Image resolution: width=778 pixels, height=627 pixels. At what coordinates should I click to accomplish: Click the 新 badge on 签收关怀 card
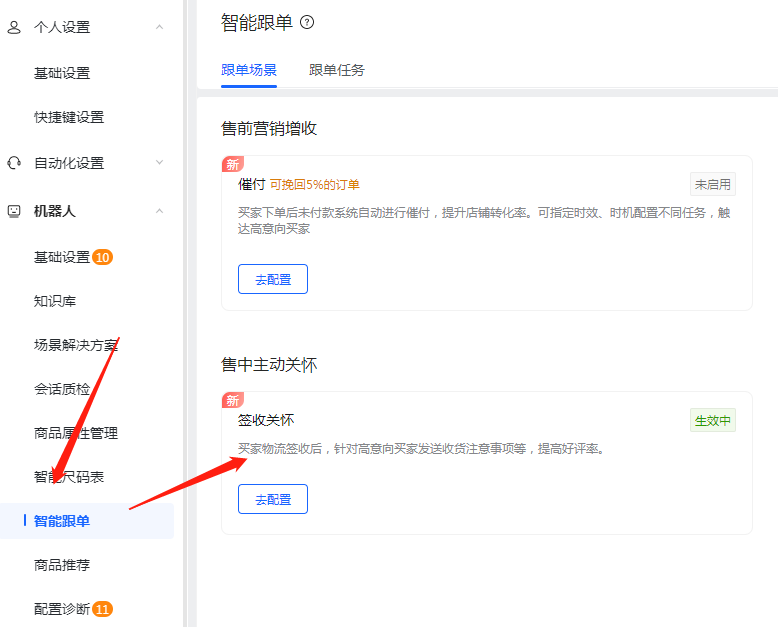click(233, 400)
